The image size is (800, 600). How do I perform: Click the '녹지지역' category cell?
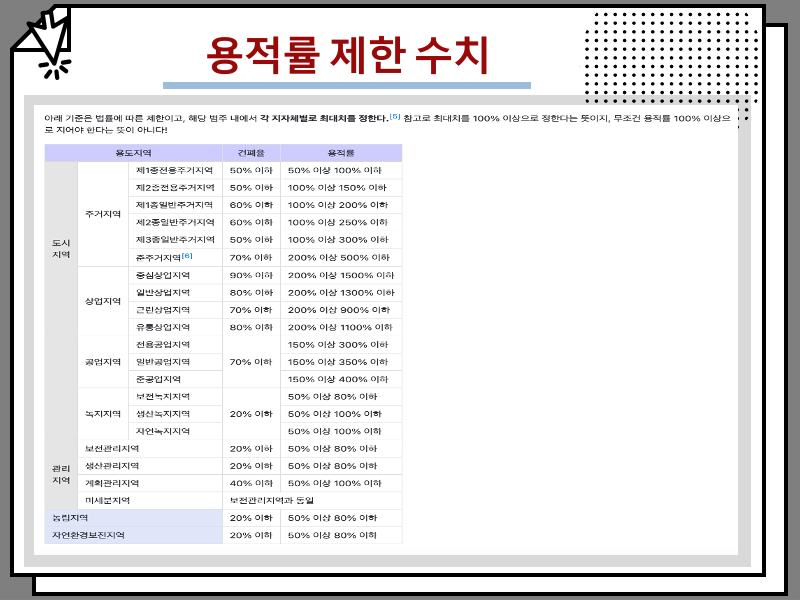pyautogui.click(x=103, y=414)
